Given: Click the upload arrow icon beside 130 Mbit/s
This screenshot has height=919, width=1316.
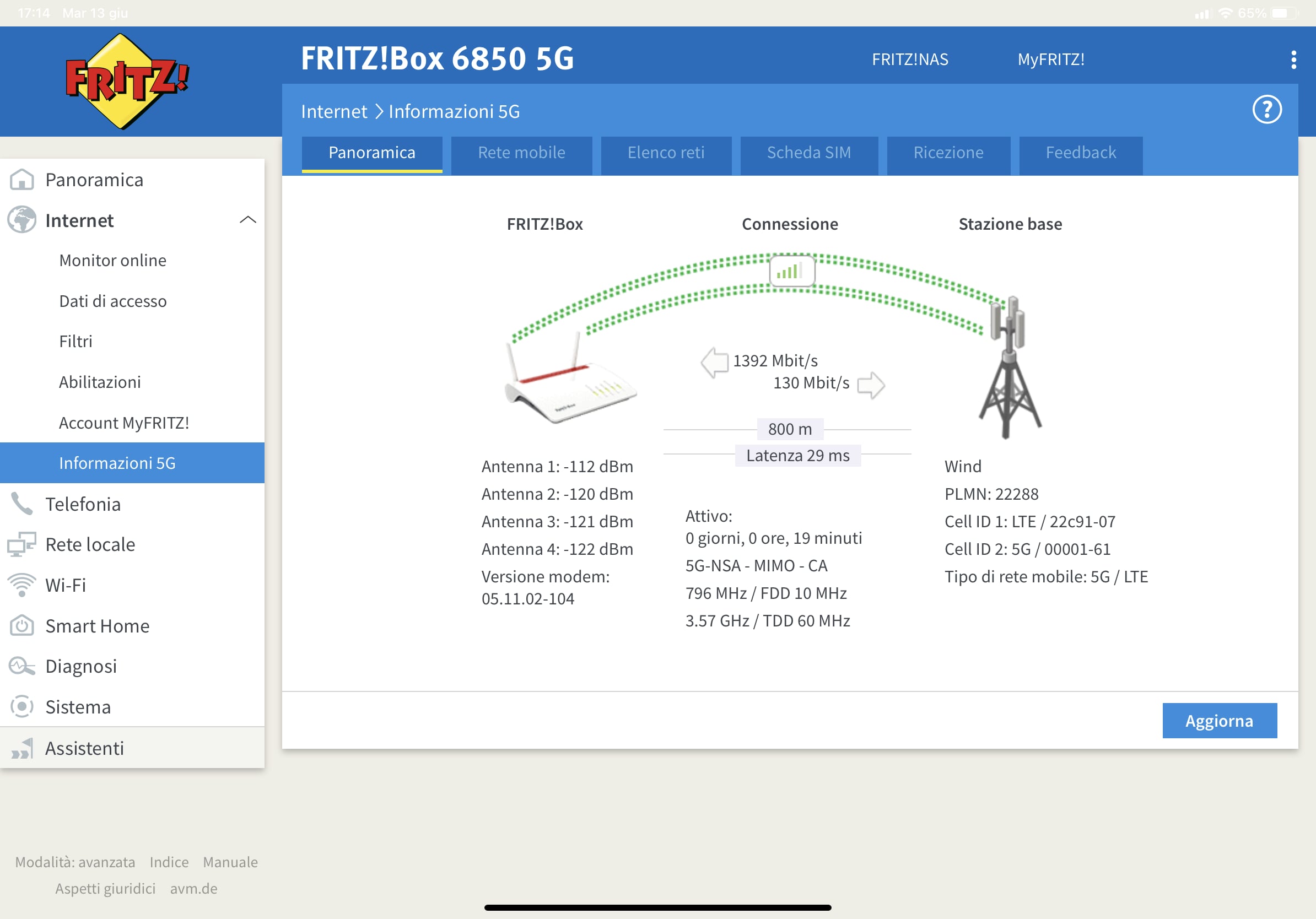Looking at the screenshot, I should pyautogui.click(x=871, y=385).
